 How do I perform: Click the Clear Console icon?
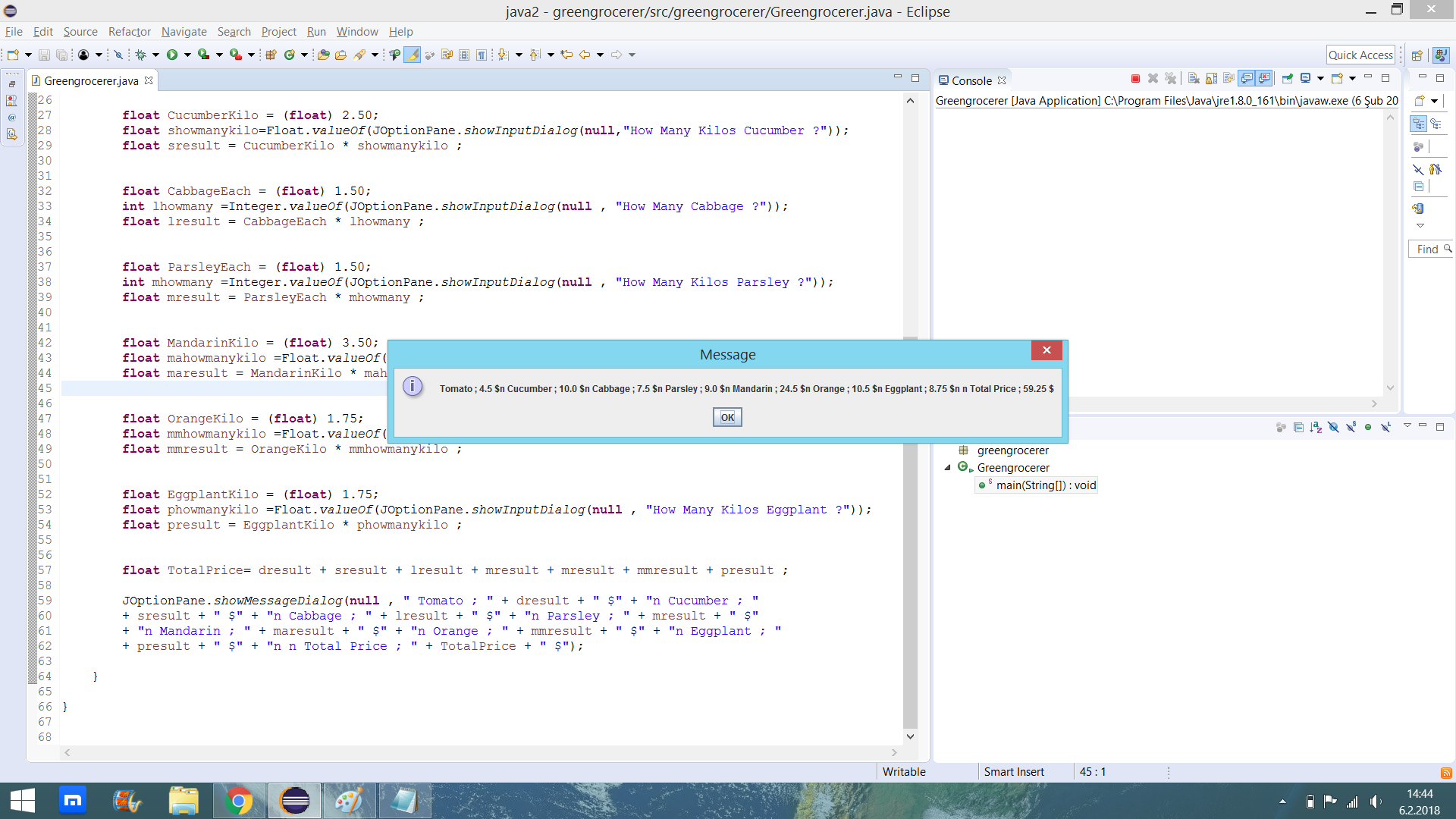pos(1194,79)
